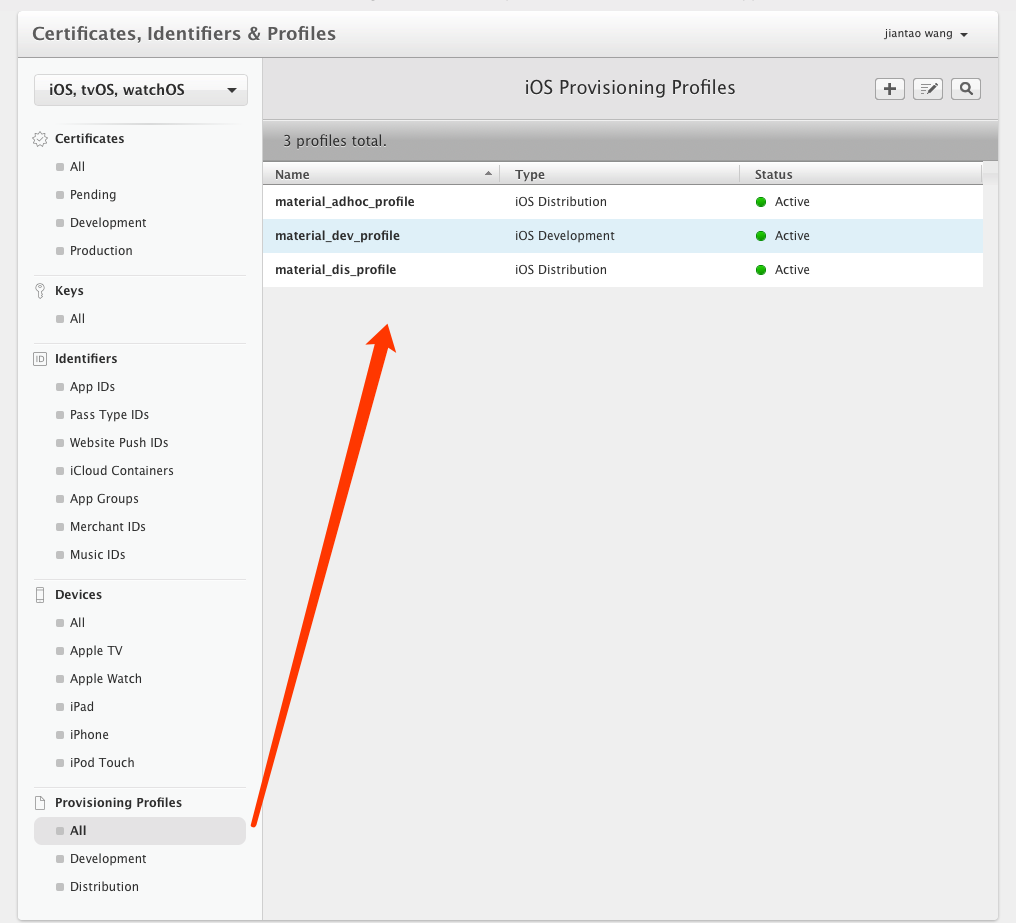The image size is (1016, 923).
Task: Click the search magnifier icon
Action: click(x=966, y=89)
